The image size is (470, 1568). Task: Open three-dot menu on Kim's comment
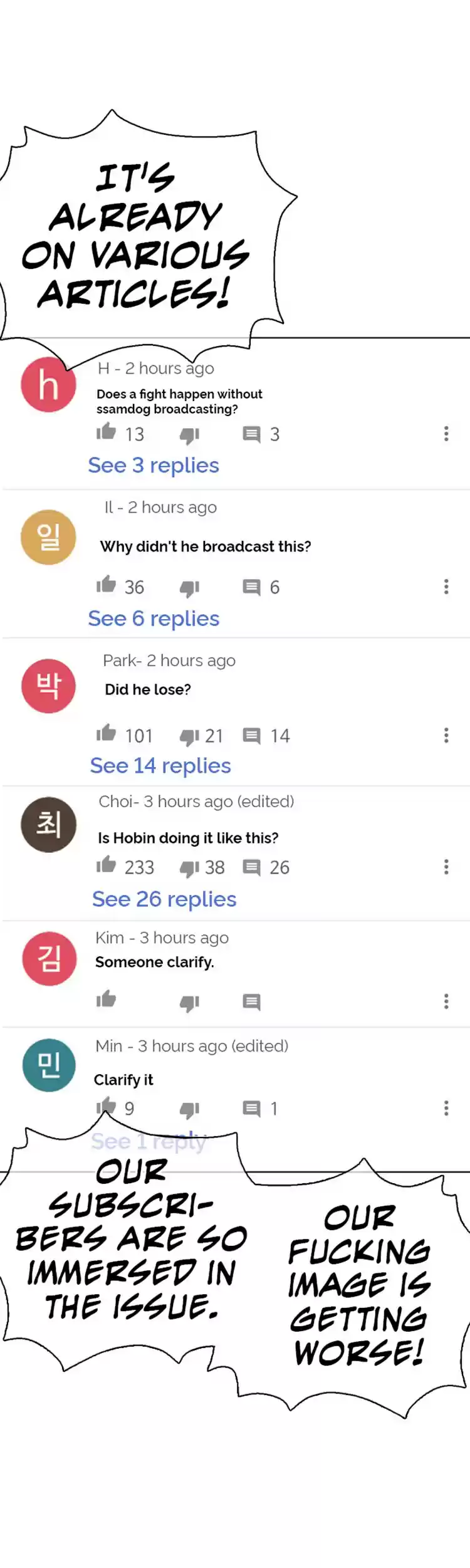[x=446, y=1001]
